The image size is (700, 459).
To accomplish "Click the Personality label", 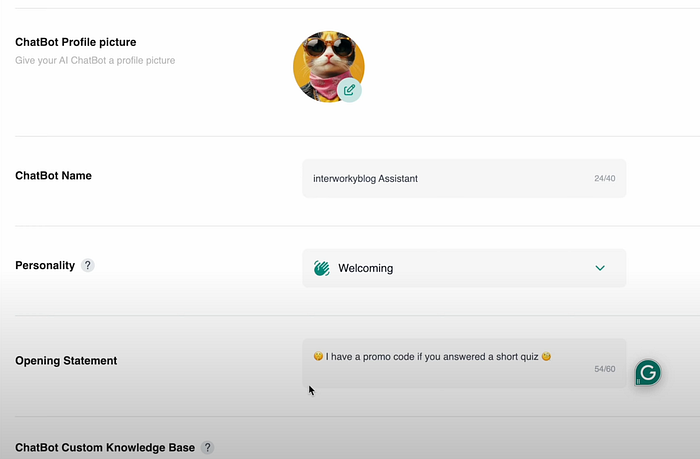I will (45, 265).
